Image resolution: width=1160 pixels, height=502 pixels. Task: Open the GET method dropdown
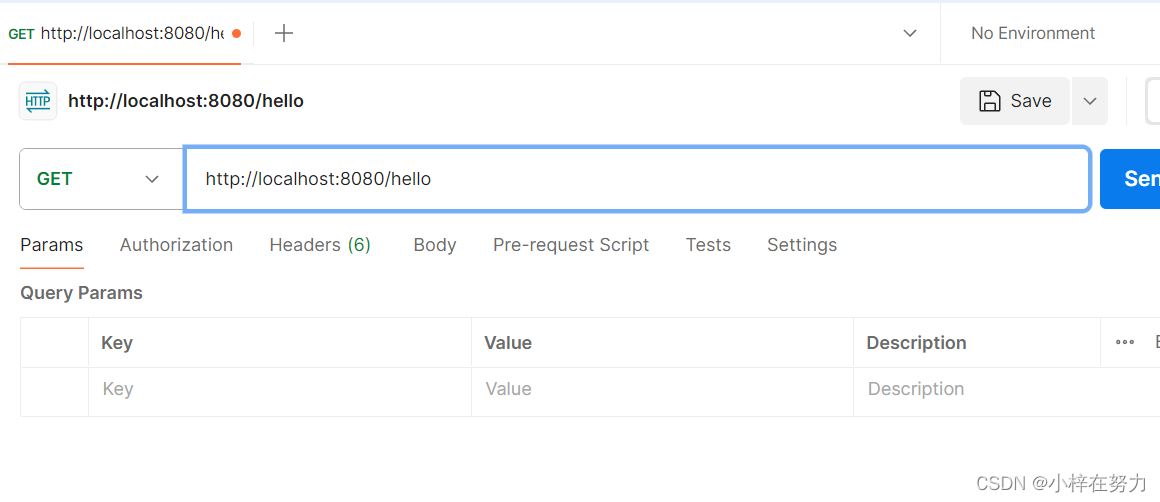pos(100,179)
